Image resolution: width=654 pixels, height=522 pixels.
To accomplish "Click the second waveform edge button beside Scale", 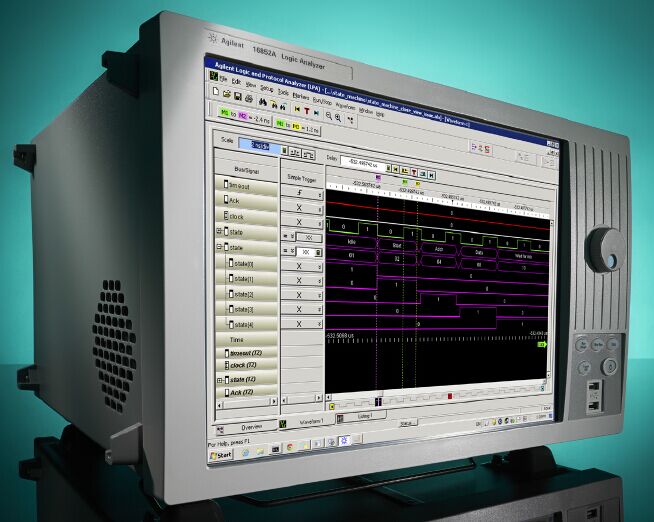I will tap(308, 155).
